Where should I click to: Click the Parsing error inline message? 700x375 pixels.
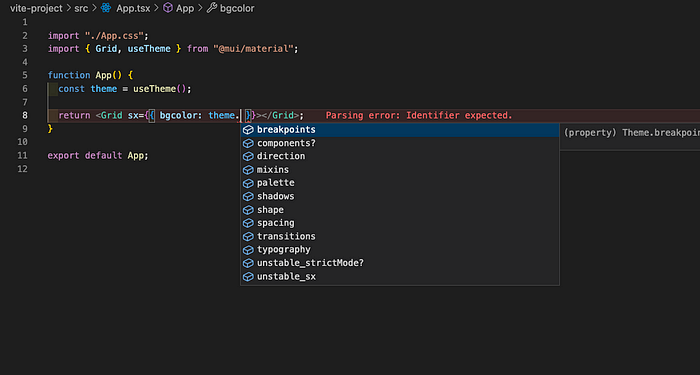click(x=419, y=116)
